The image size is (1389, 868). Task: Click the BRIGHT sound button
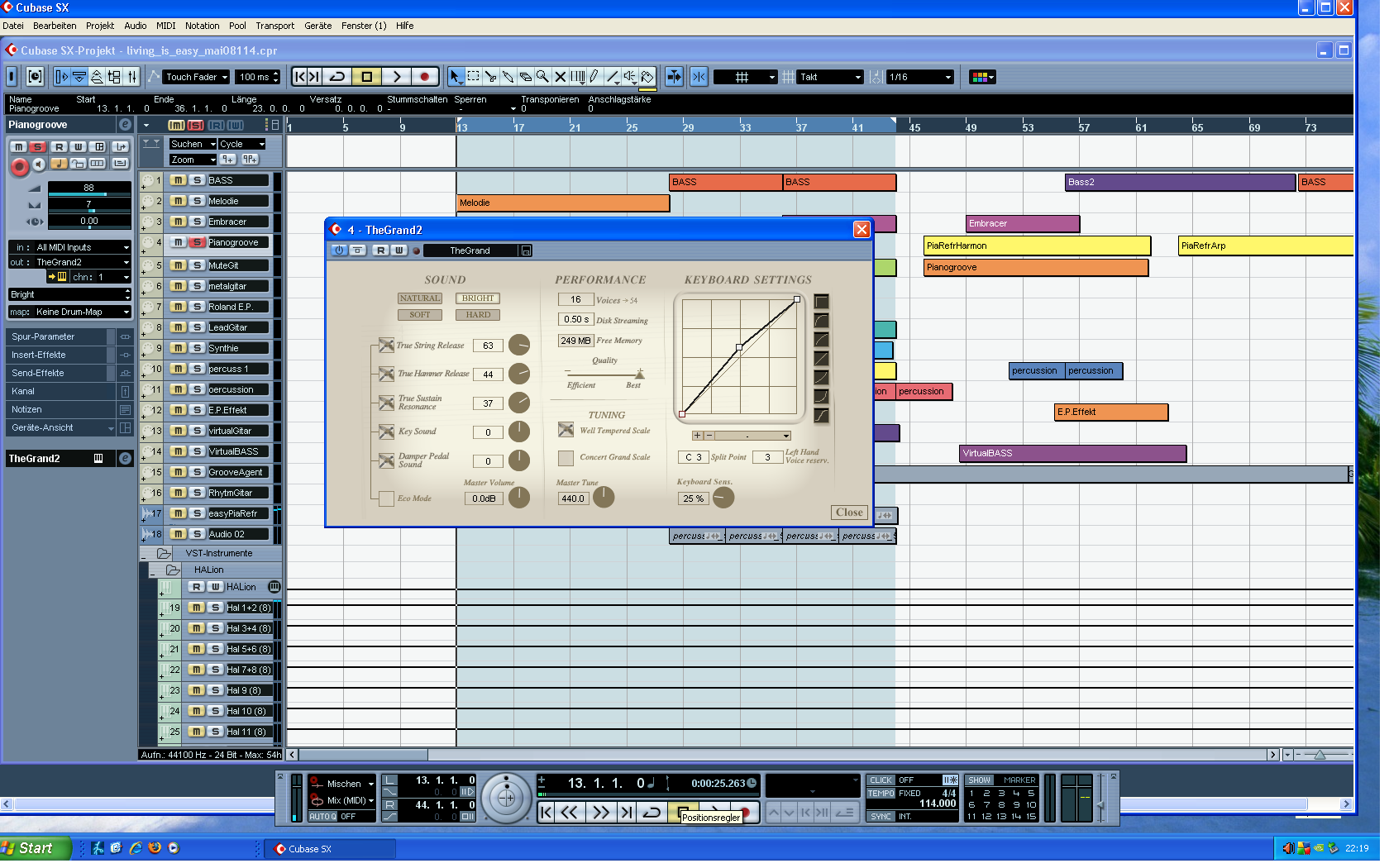click(x=477, y=298)
